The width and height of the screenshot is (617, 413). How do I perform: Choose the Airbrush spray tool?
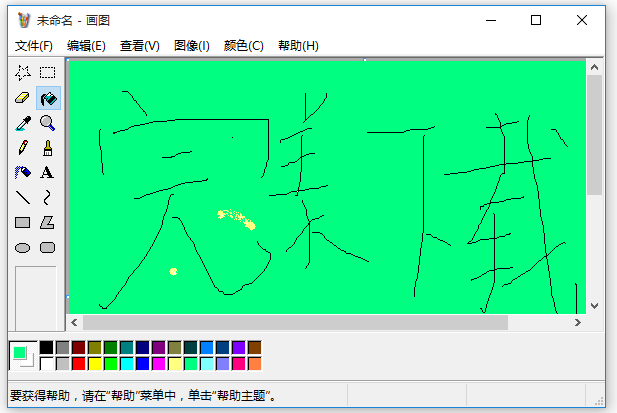(x=23, y=173)
